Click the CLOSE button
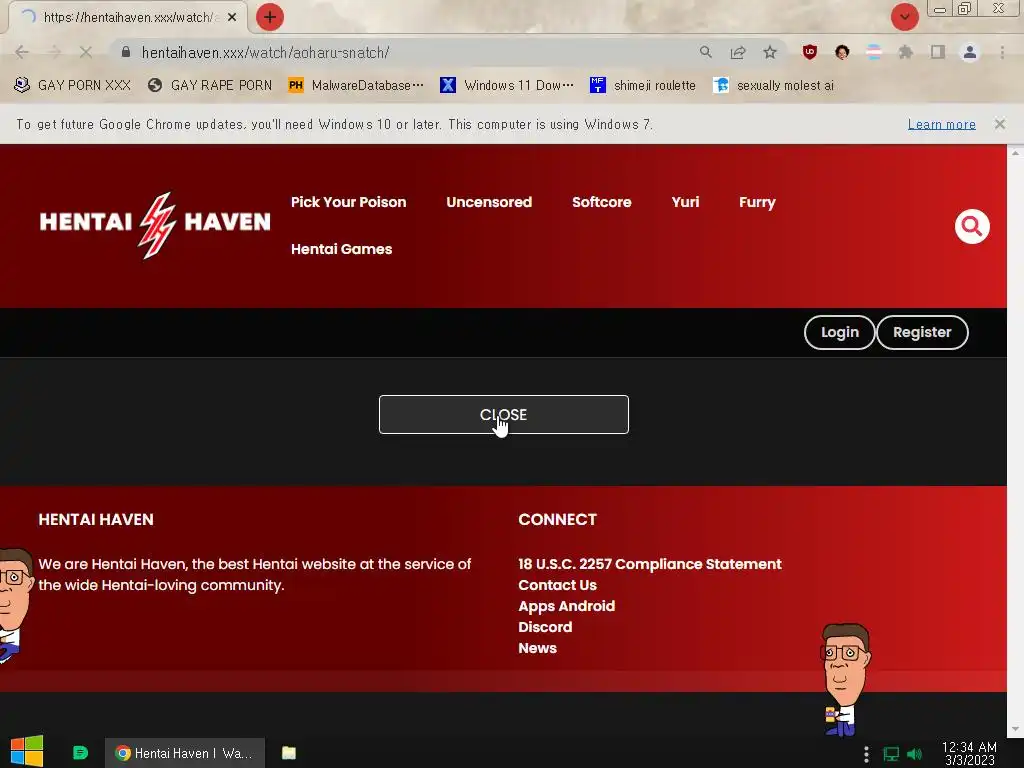Screen dimensions: 1024x768 click(504, 415)
